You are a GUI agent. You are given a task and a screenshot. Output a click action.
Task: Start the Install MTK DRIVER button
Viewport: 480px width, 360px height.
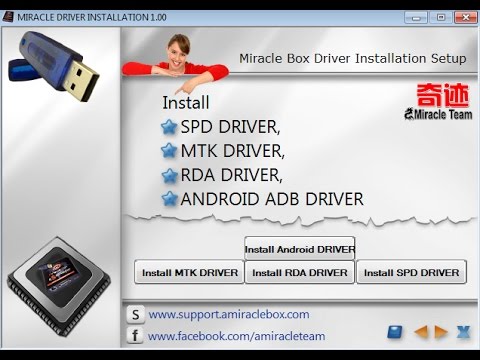(x=189, y=272)
